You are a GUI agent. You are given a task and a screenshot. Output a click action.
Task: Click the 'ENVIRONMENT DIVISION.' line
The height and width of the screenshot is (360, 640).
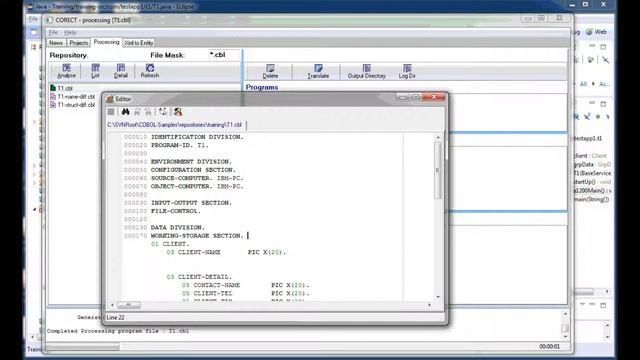click(x=191, y=162)
